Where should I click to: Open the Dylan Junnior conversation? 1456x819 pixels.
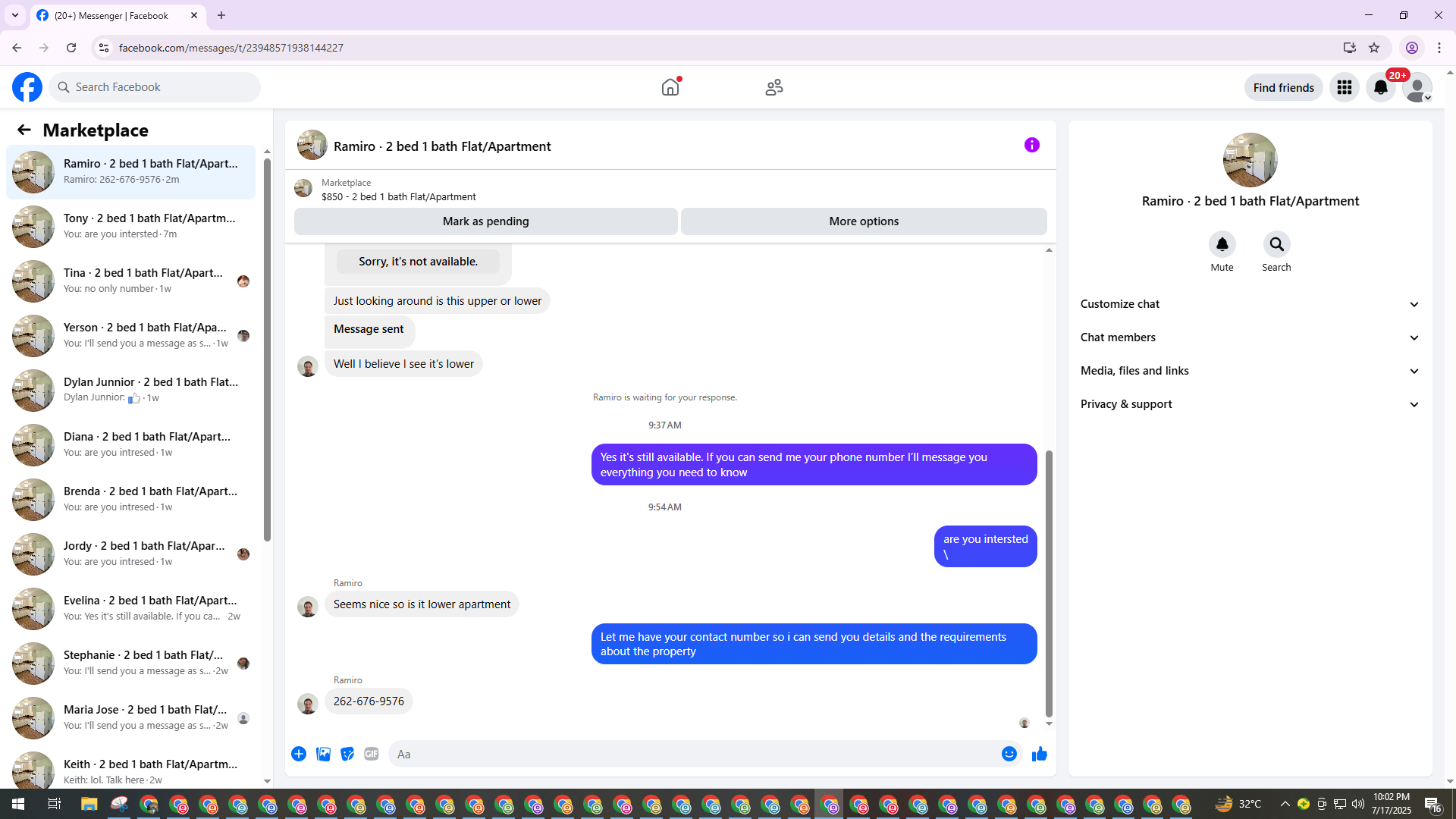pyautogui.click(x=130, y=390)
